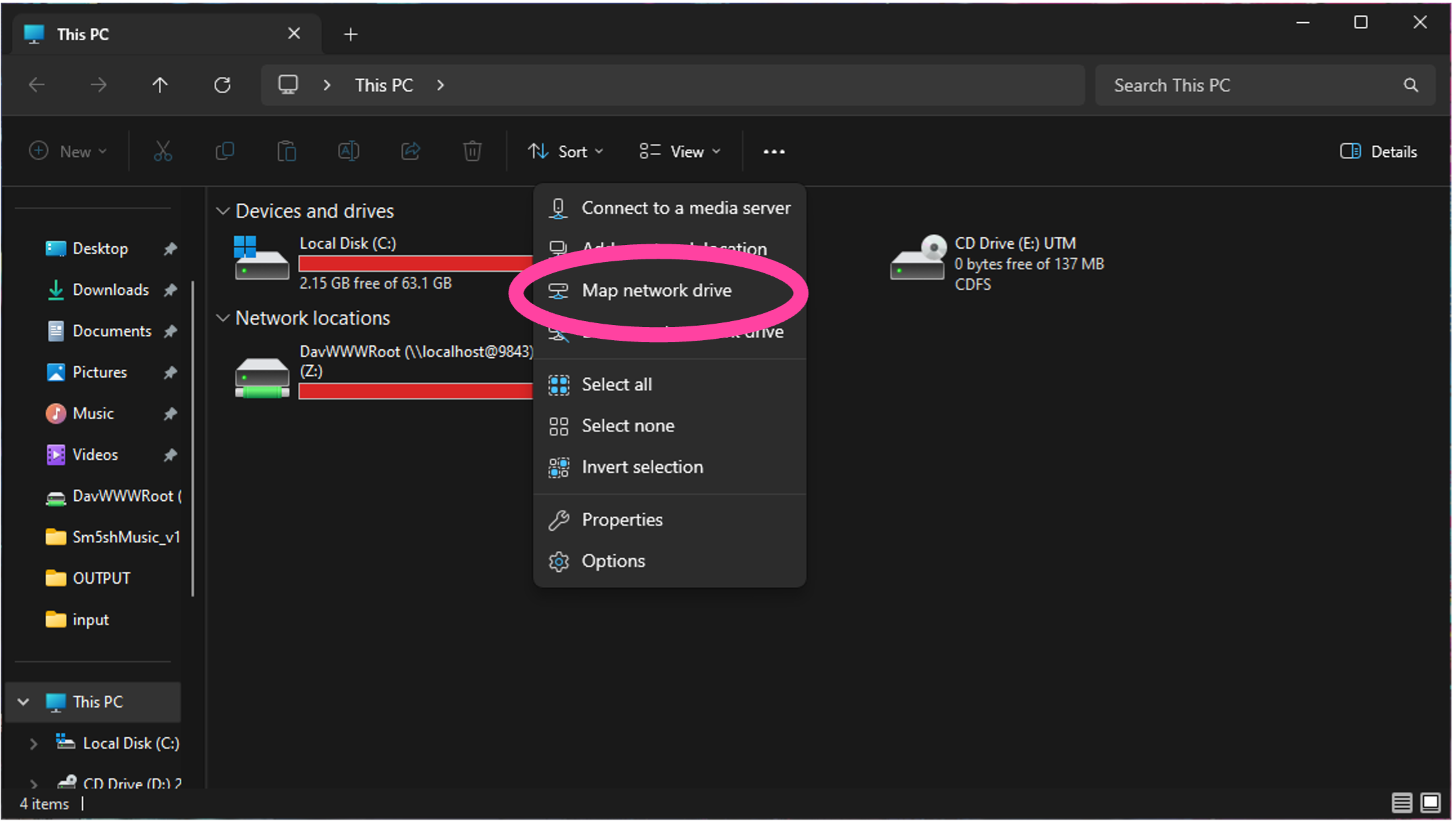Image resolution: width=1456 pixels, height=824 pixels.
Task: Open the Sort dropdown
Action: click(x=565, y=152)
